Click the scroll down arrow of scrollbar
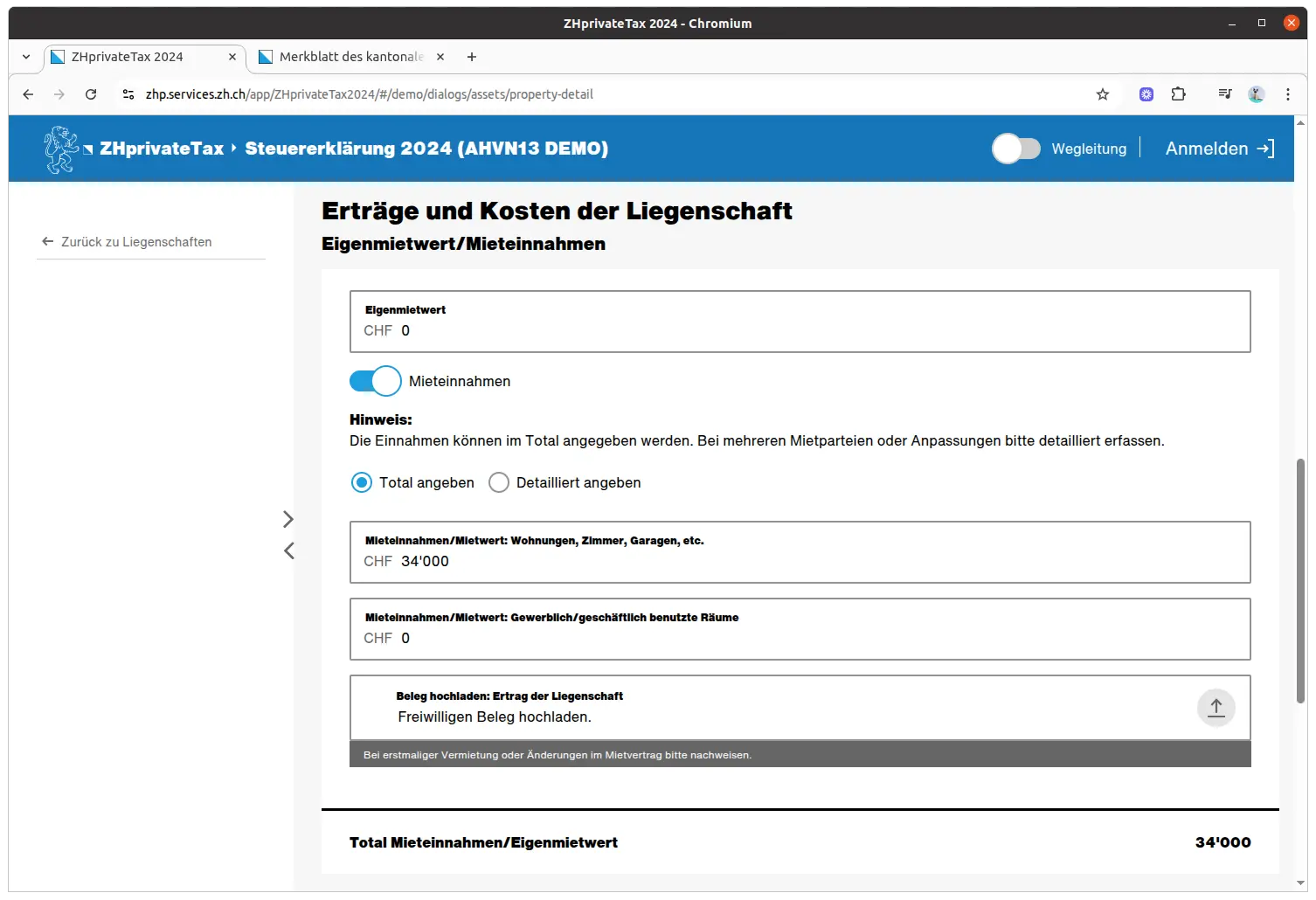The image size is (1316, 900). coord(1300,883)
